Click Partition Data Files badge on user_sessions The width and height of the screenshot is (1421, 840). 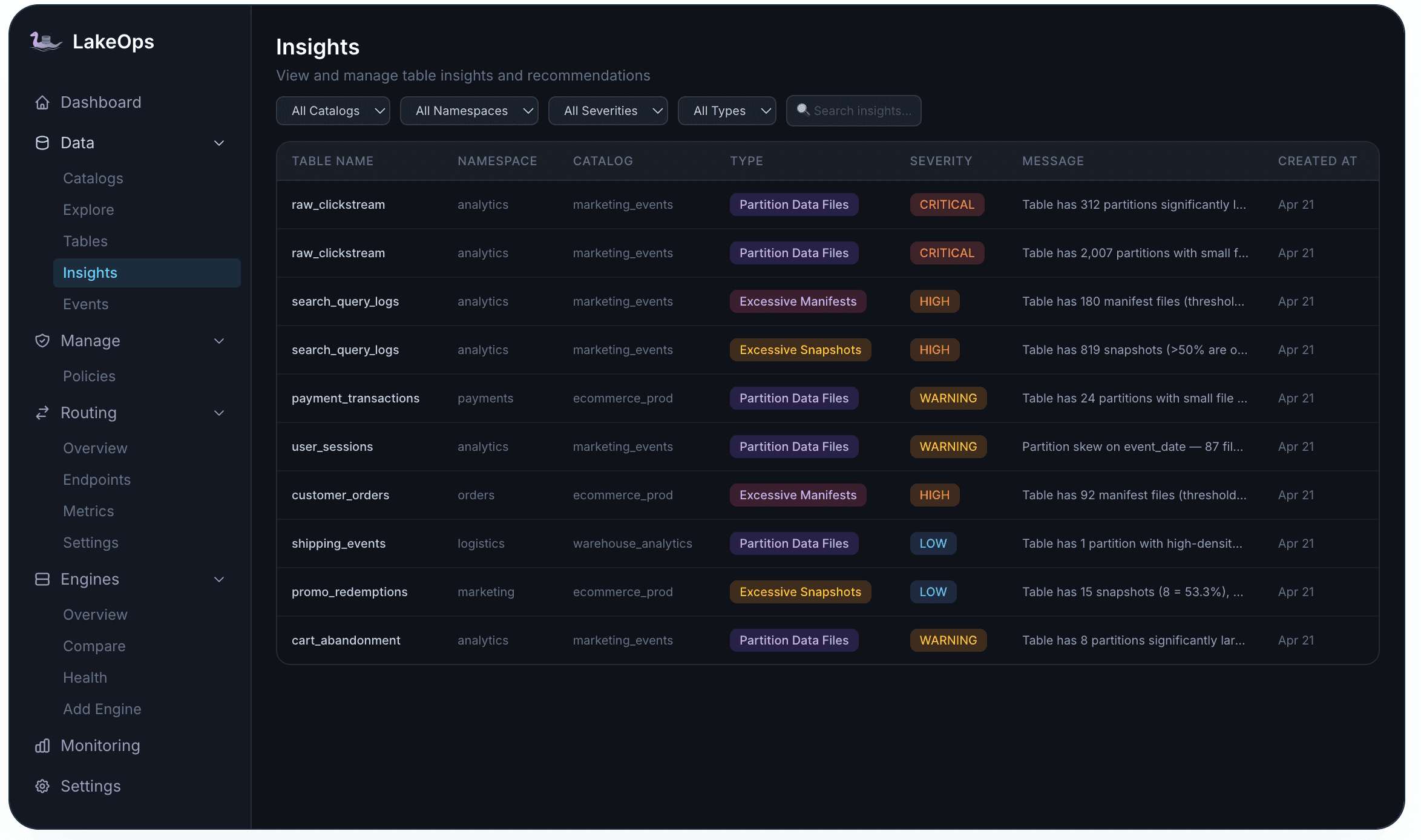pos(793,447)
